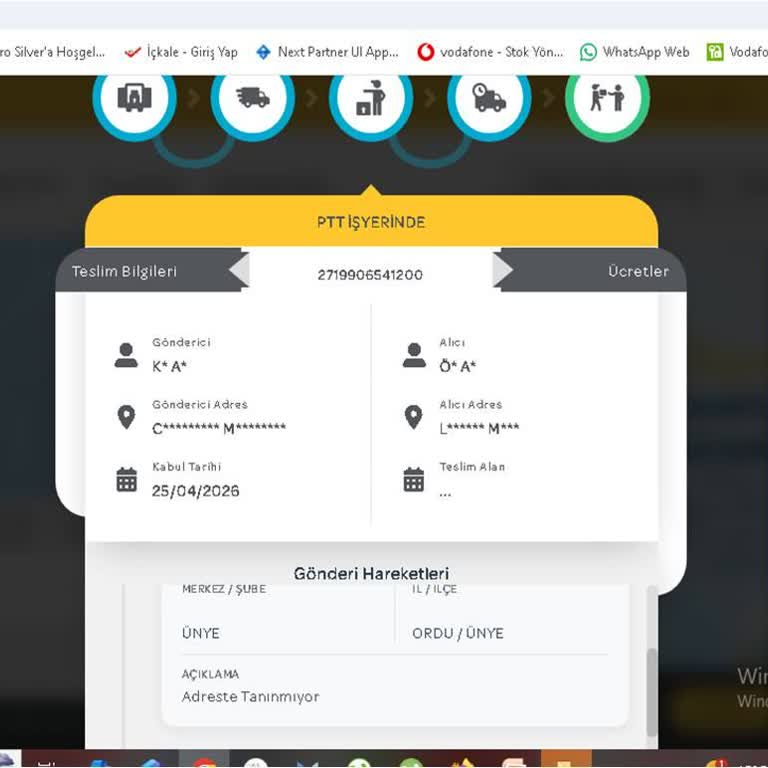Open the Silver'a Hoşgel bookmark
This screenshot has width=768, height=768.
[52, 52]
